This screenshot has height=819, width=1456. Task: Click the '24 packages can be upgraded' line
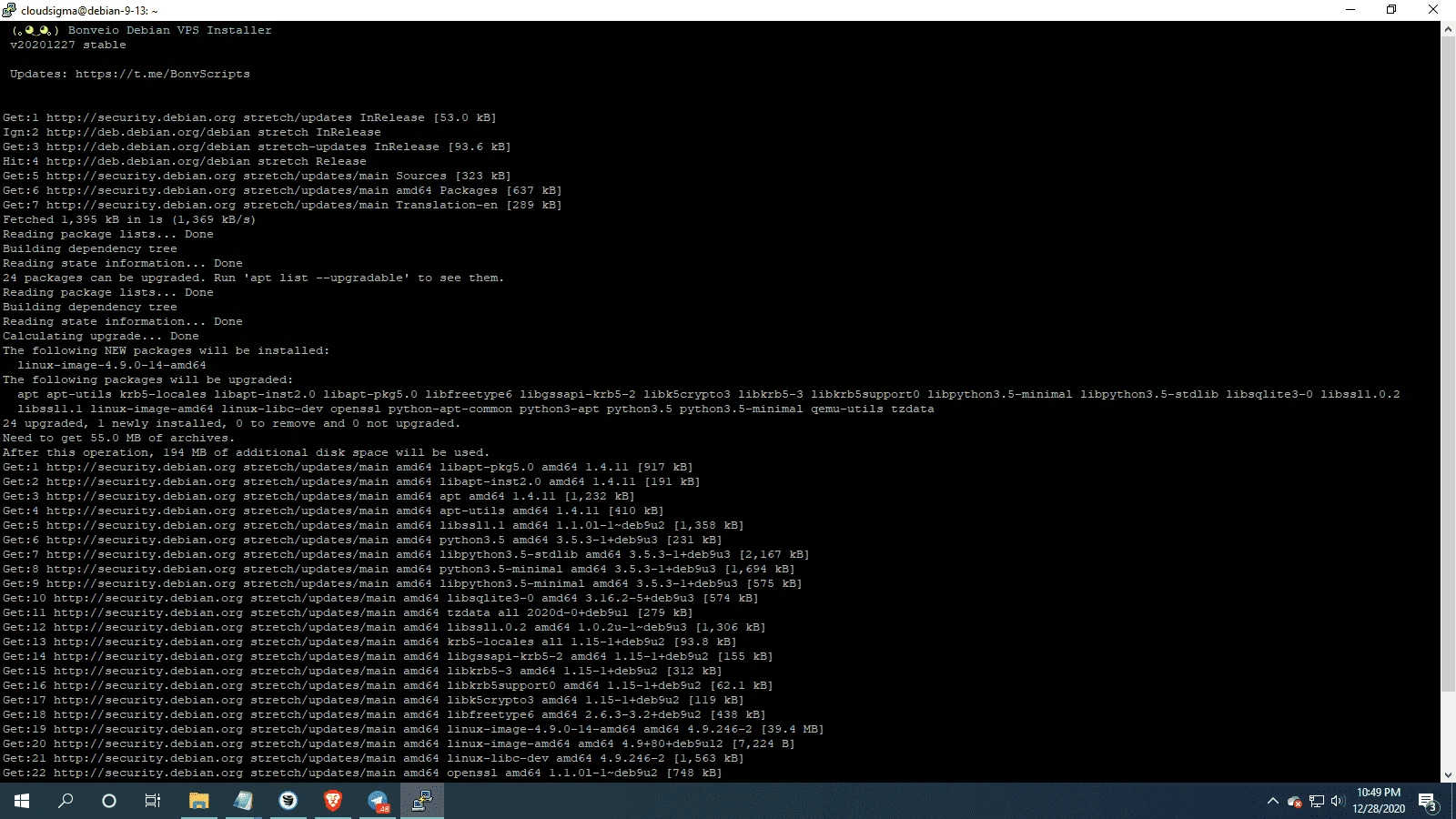(x=253, y=278)
